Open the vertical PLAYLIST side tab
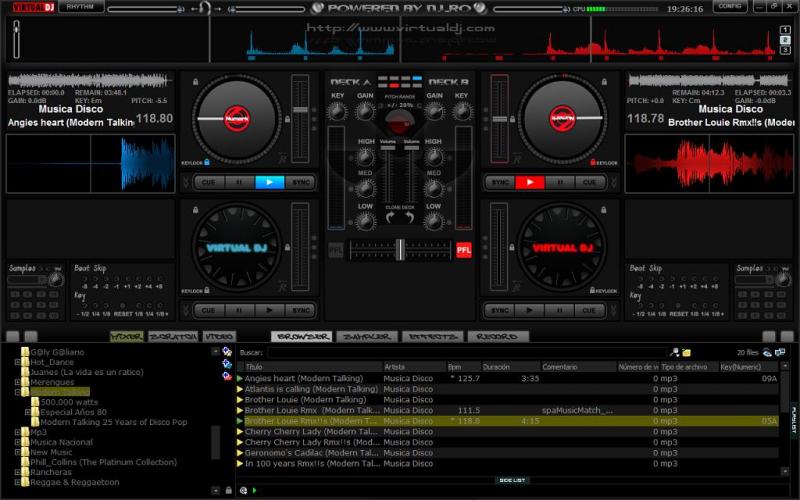 click(x=794, y=420)
